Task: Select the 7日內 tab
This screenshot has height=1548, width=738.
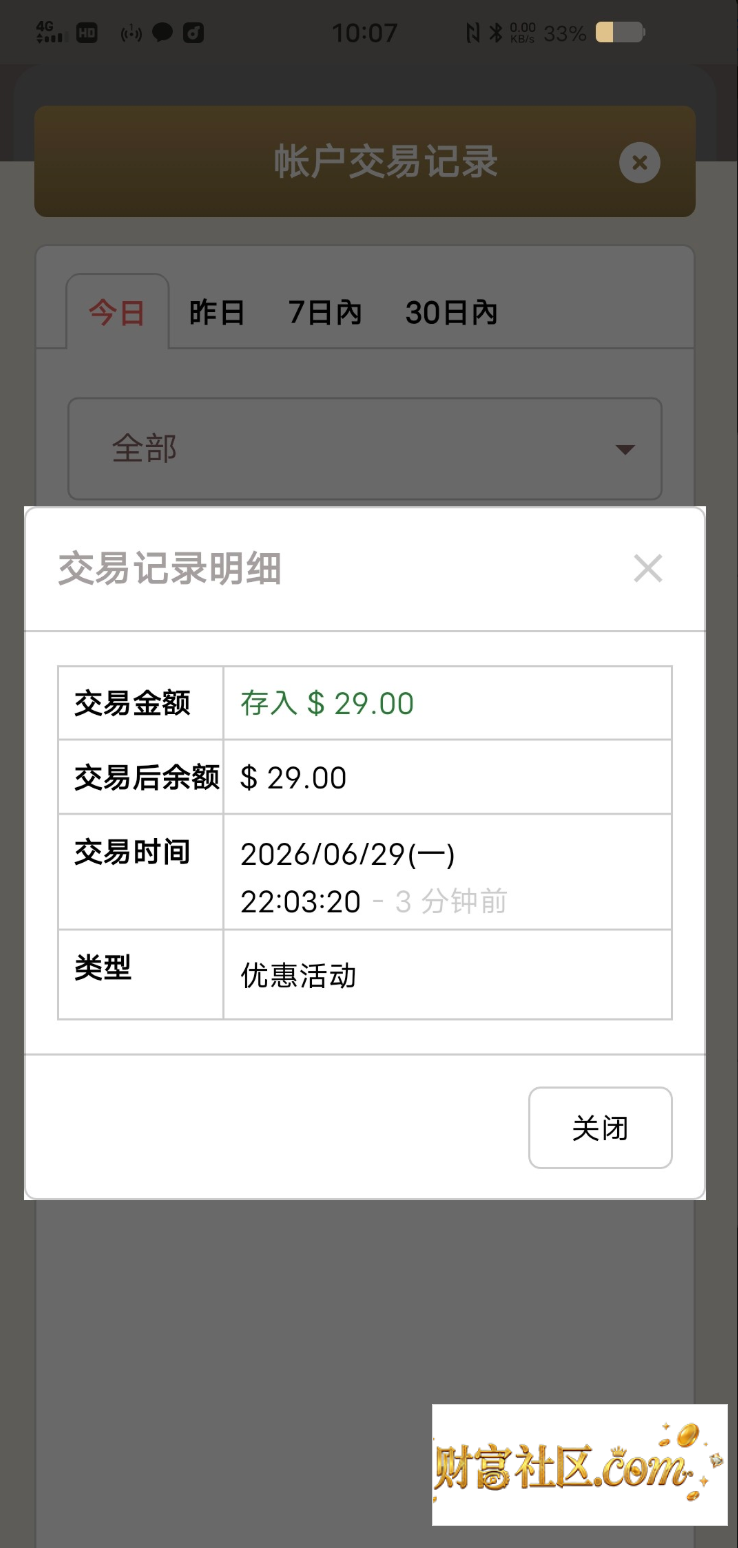Action: [325, 312]
